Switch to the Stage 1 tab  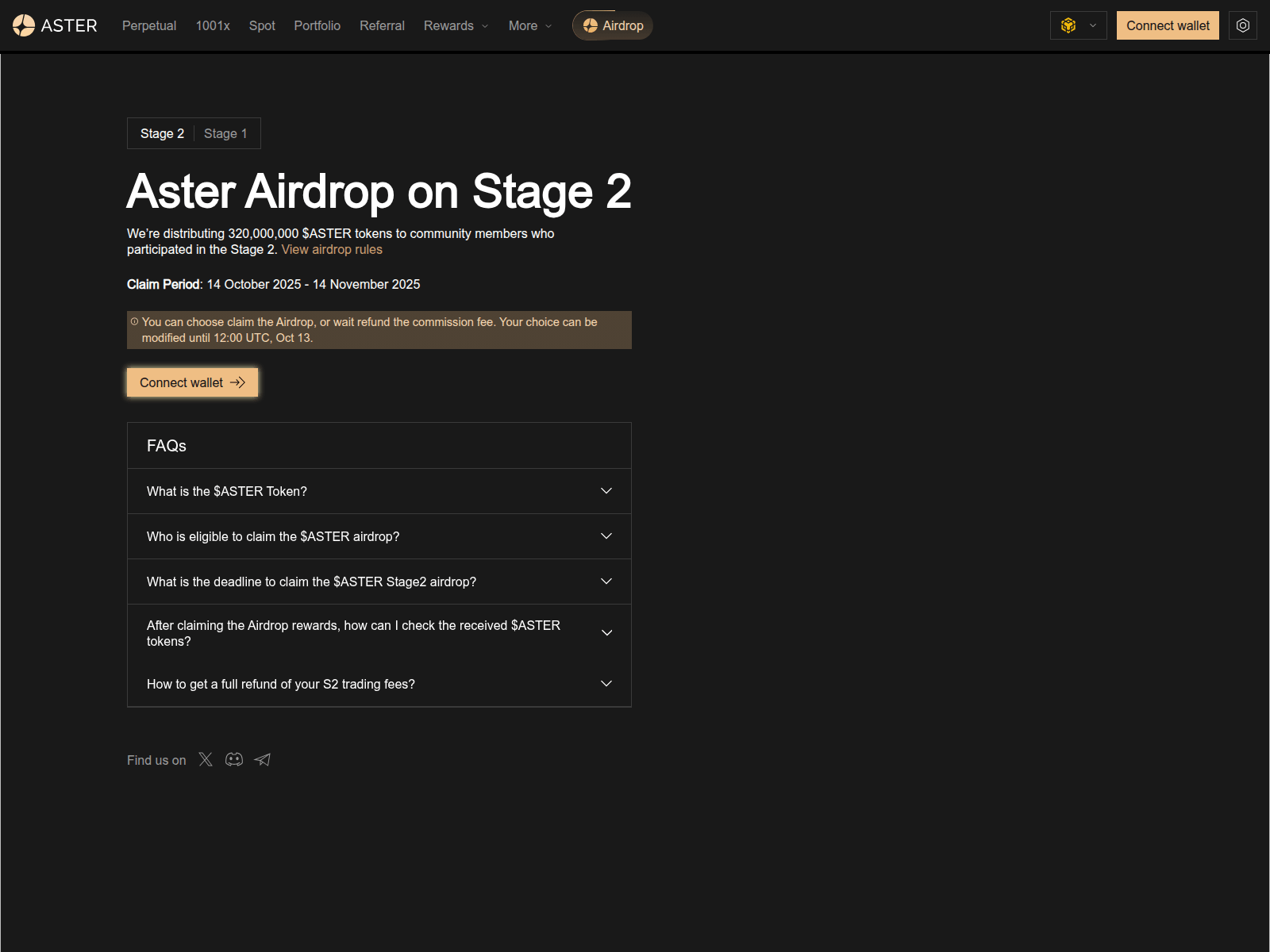(225, 132)
